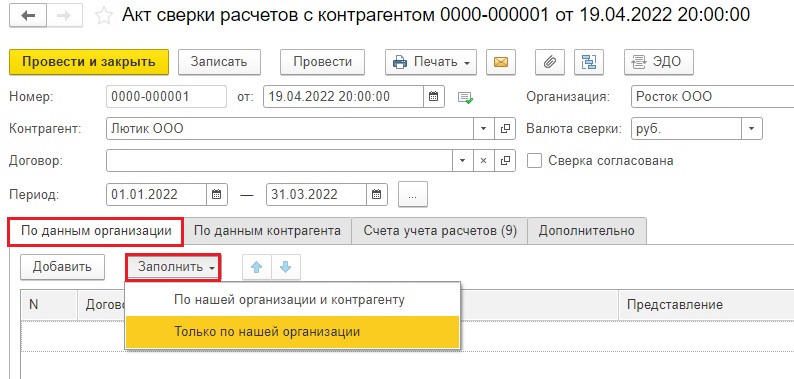The width and height of the screenshot is (794, 379).
Task: Click the Контрагент field Лютик ООО
Action: pos(290,129)
